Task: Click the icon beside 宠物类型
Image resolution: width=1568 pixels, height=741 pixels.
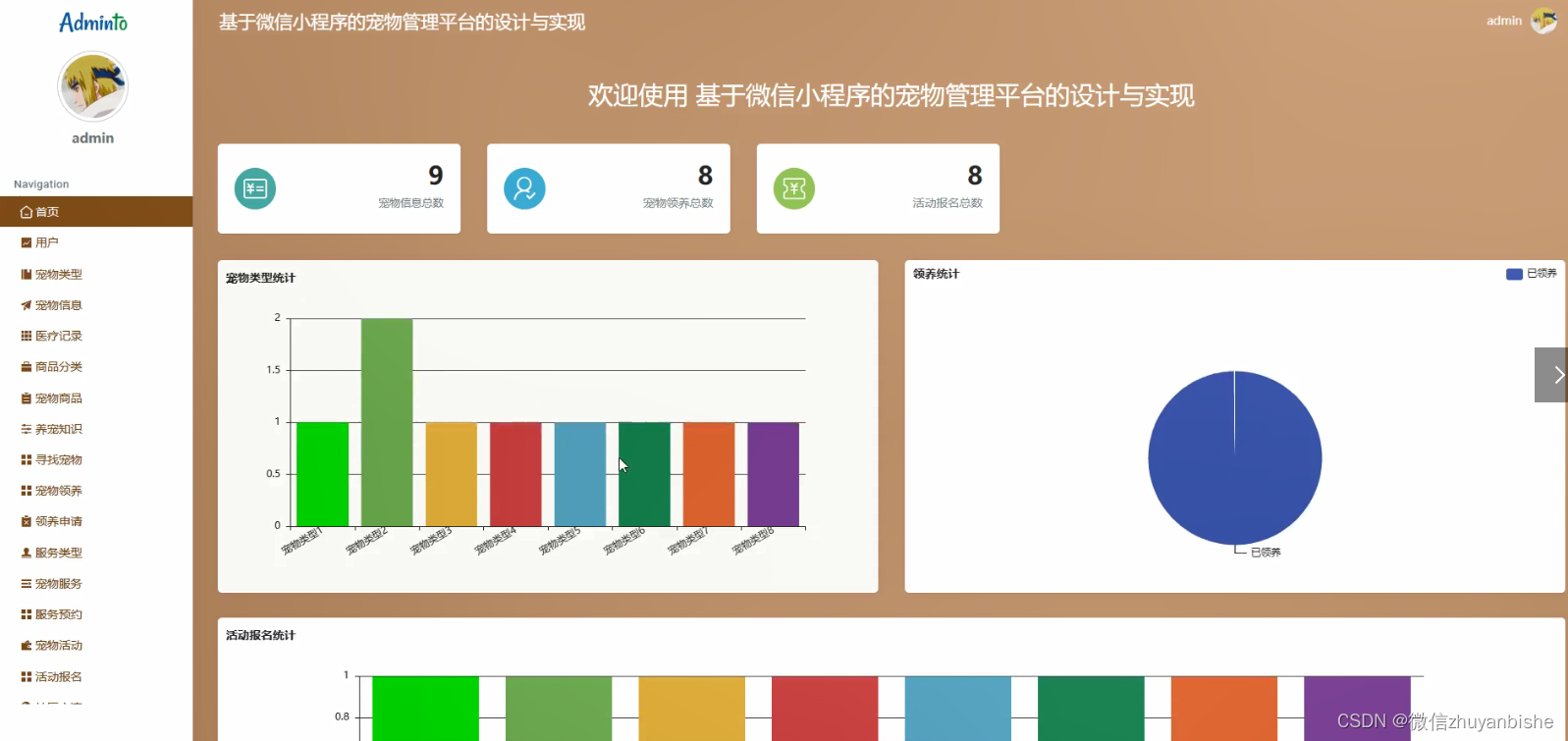Action: (x=27, y=274)
